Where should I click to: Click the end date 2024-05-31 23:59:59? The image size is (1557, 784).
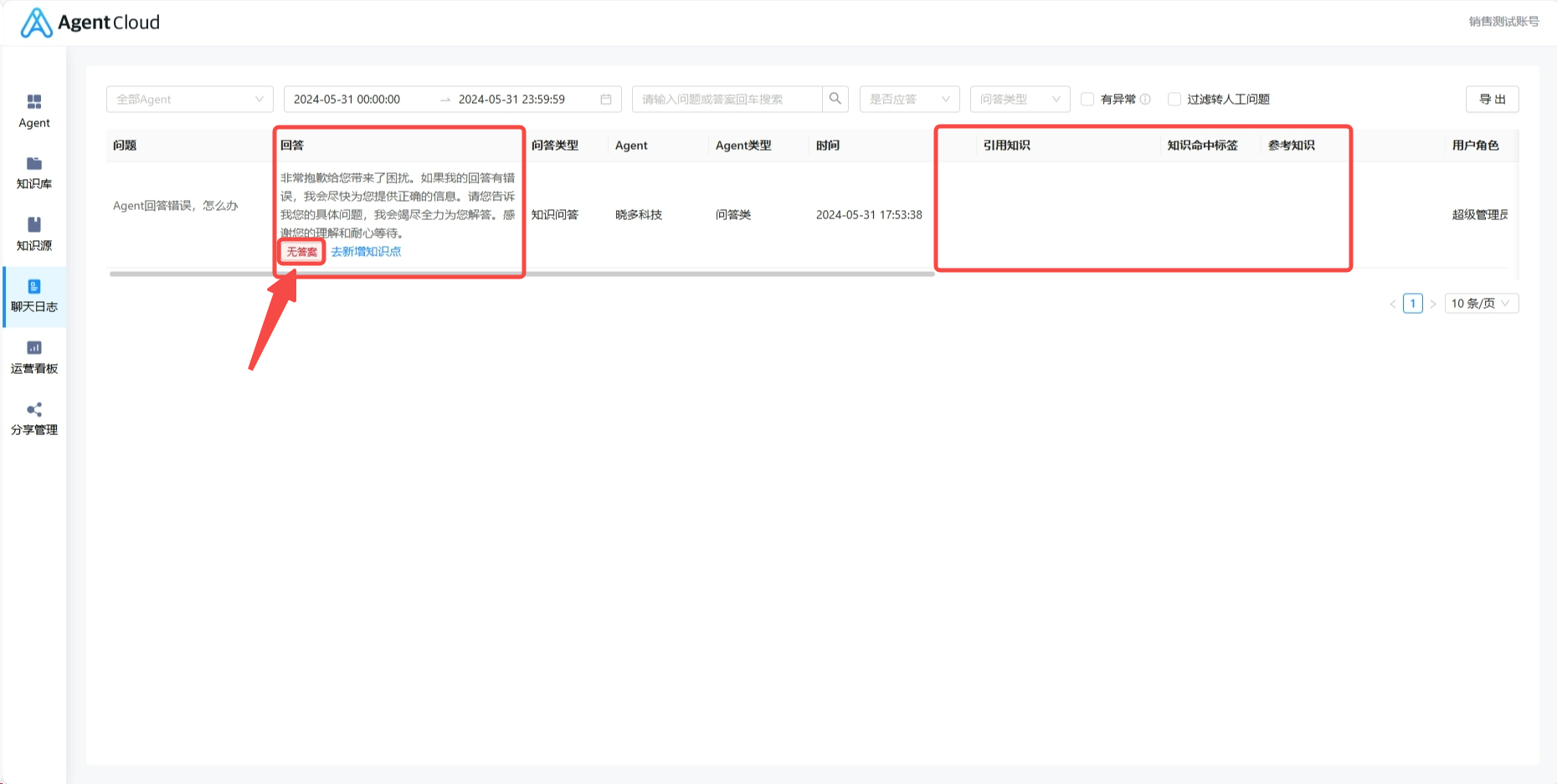pos(511,99)
